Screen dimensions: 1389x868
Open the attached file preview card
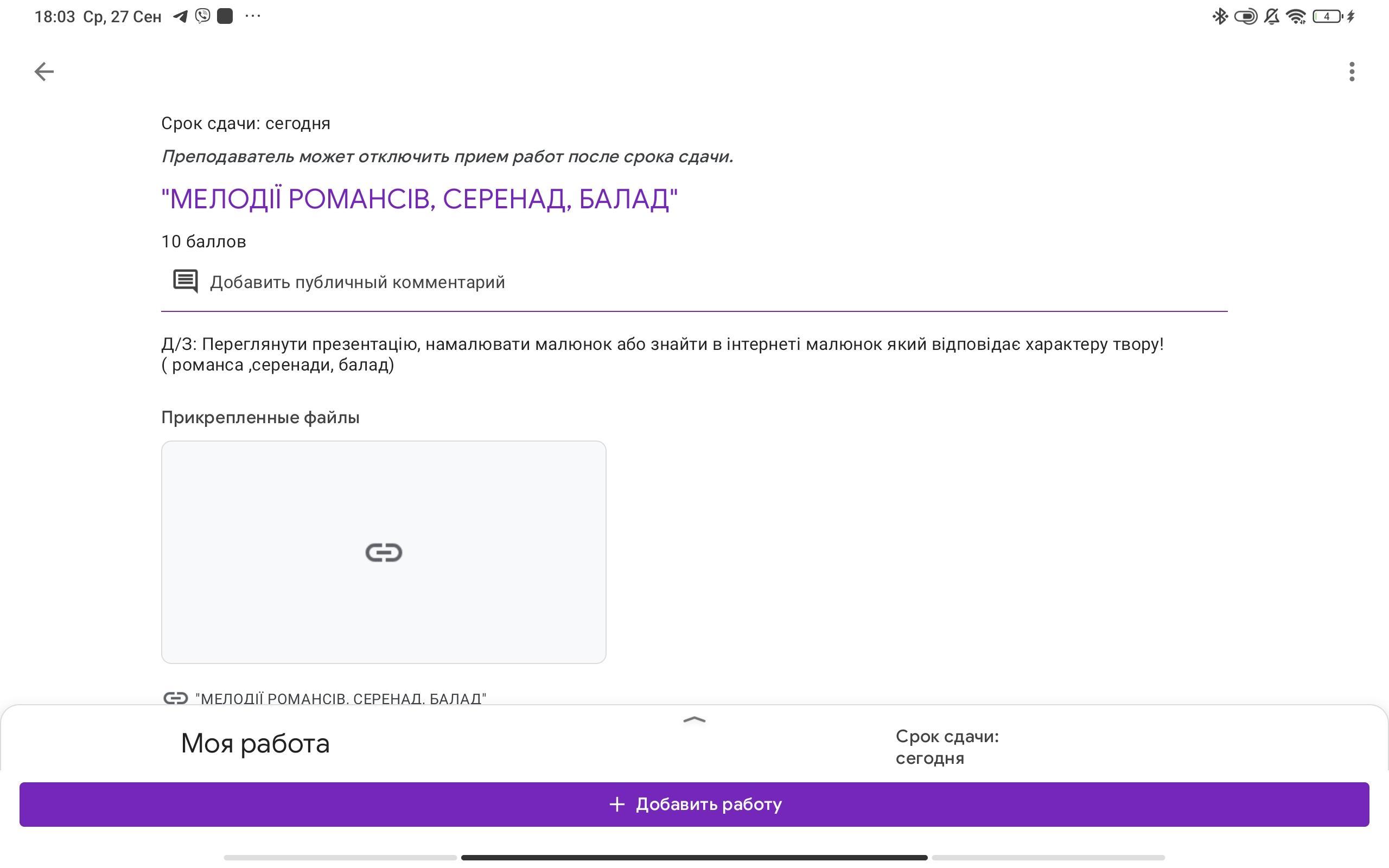click(384, 552)
